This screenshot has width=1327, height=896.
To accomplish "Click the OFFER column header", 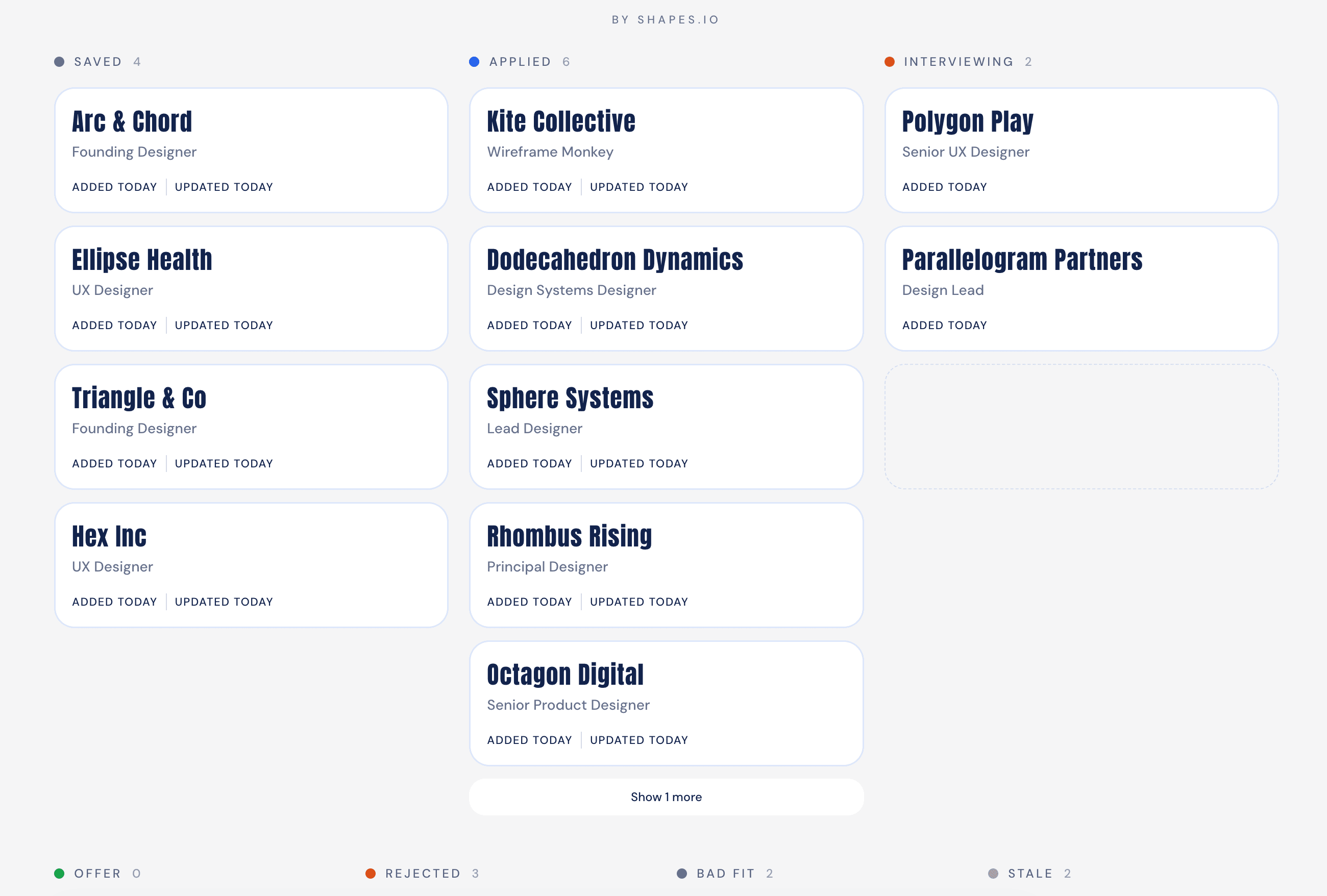I will click(x=97, y=873).
